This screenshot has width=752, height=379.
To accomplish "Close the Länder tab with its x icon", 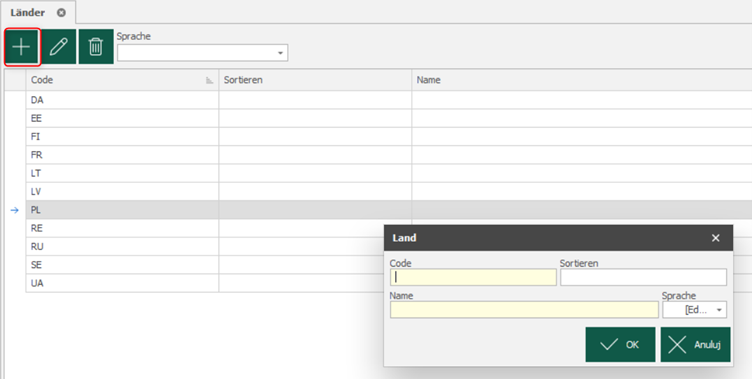I will [x=61, y=13].
